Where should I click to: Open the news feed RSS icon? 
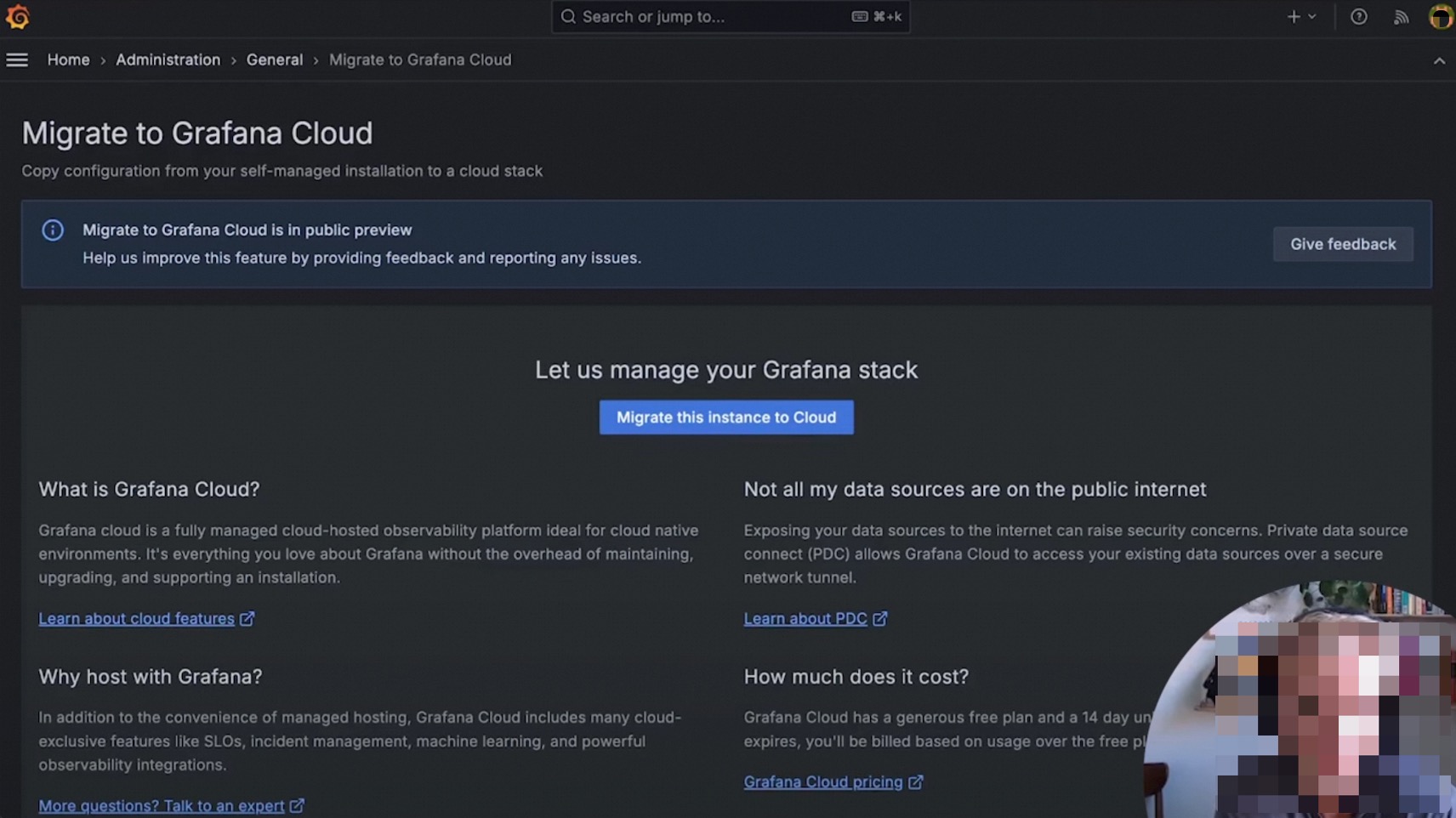[x=1401, y=17]
